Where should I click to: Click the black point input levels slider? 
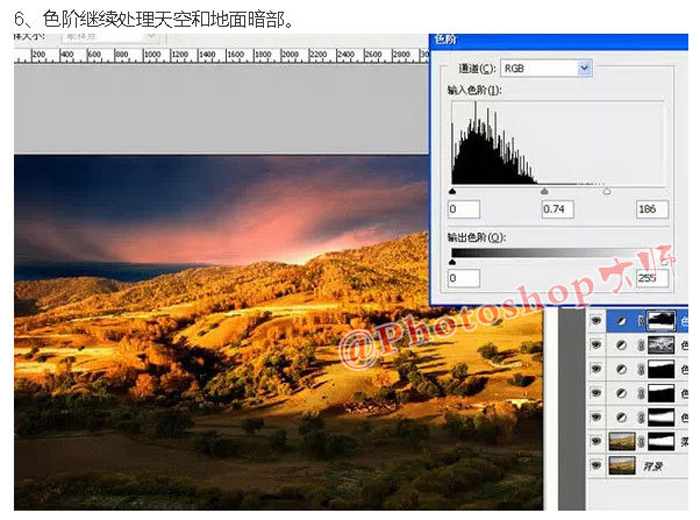pyautogui.click(x=453, y=190)
